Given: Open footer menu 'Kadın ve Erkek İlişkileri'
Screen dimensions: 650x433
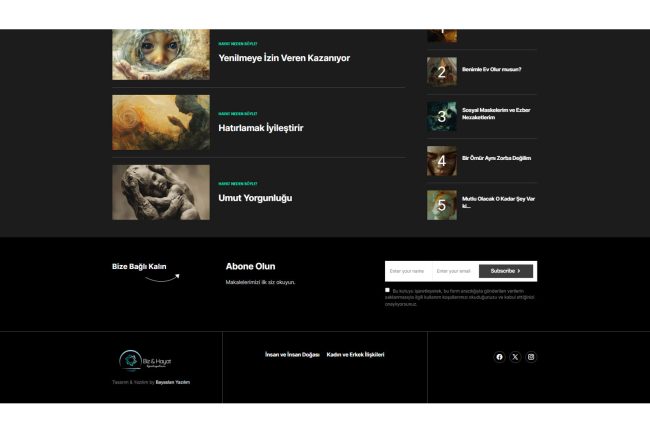Looking at the screenshot, I should [x=355, y=355].
